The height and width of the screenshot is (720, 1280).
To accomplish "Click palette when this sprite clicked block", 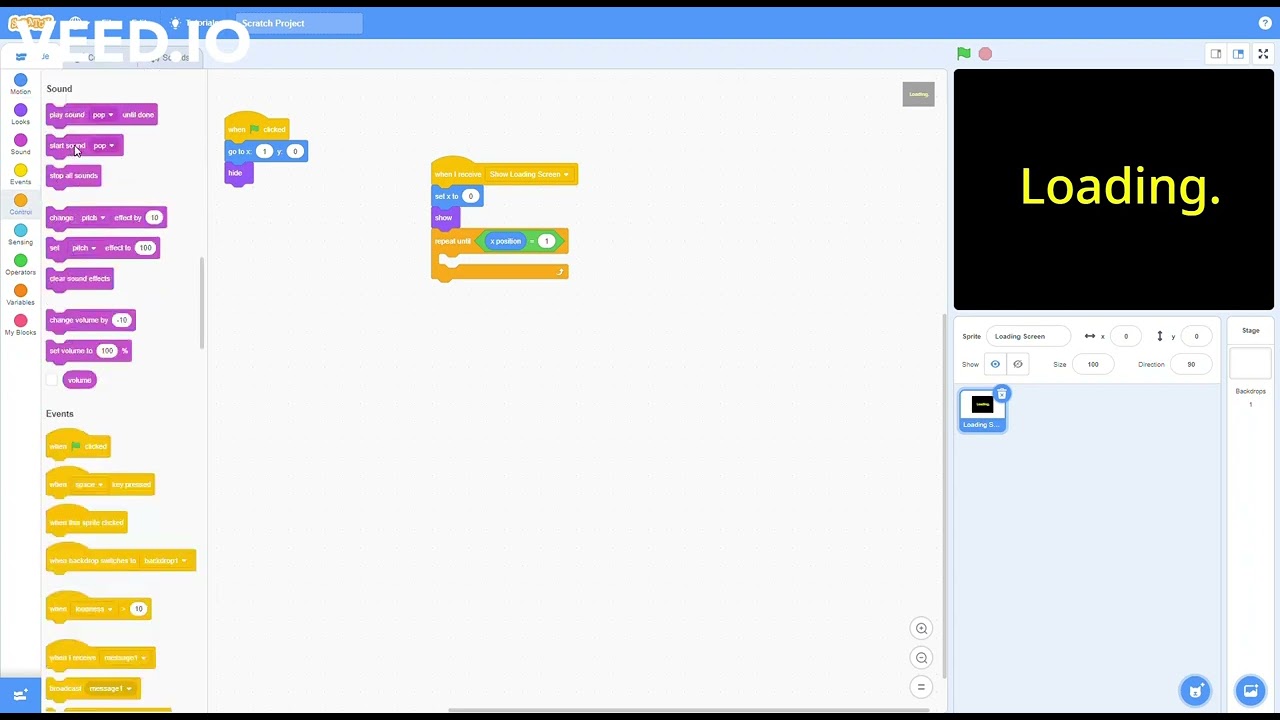I will pos(86,521).
